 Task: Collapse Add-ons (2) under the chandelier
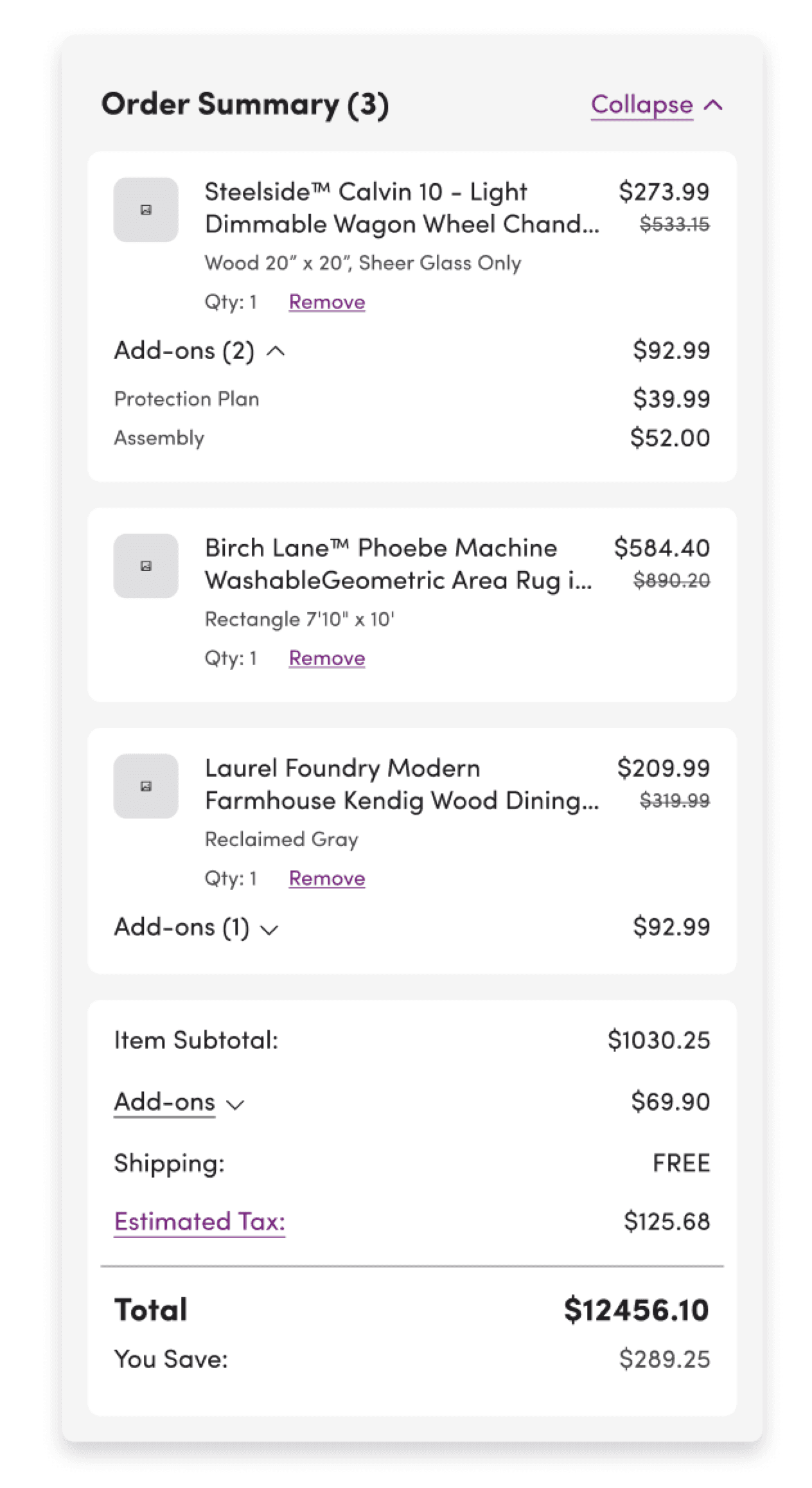point(200,351)
